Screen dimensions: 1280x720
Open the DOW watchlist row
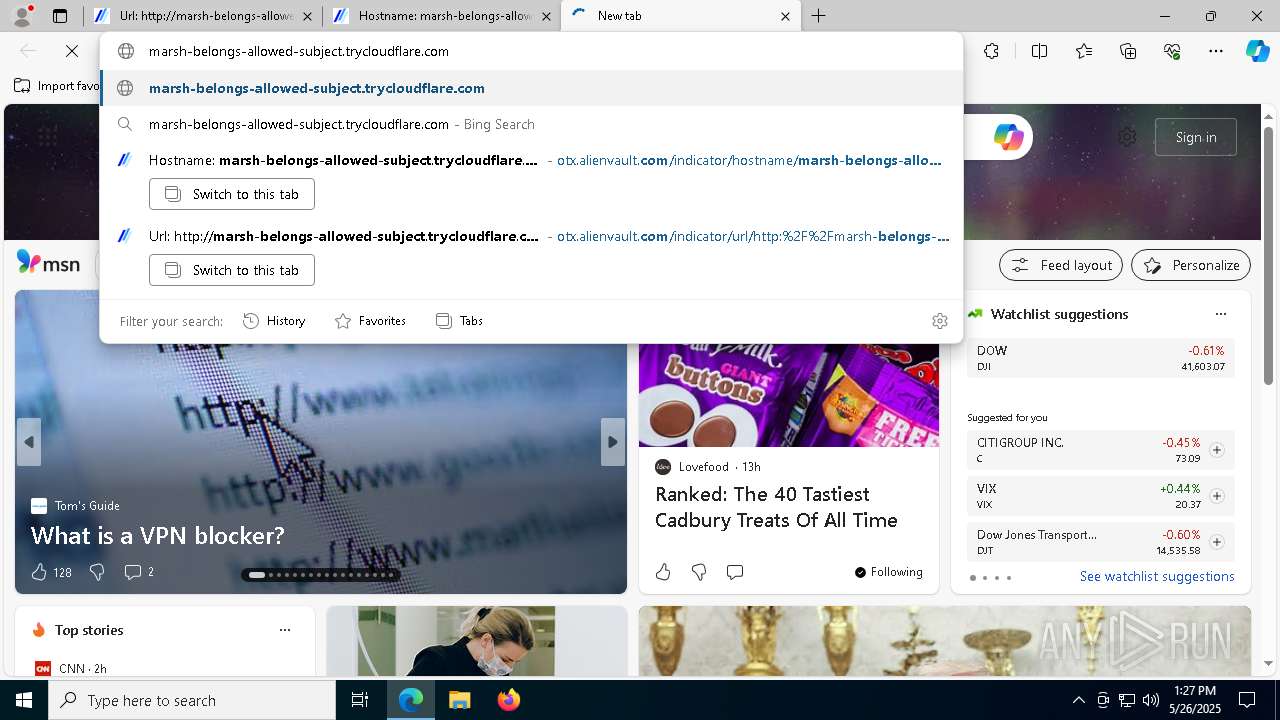point(1100,358)
